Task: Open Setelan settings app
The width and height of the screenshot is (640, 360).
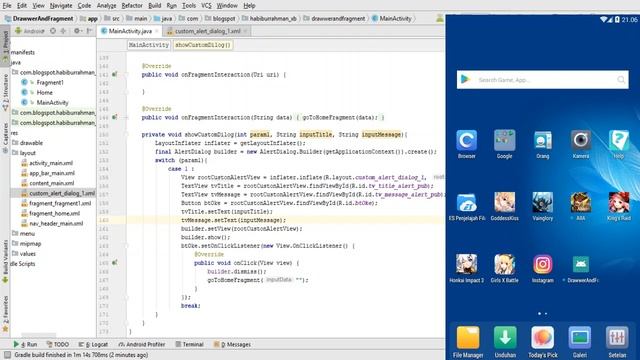Action: (x=617, y=338)
